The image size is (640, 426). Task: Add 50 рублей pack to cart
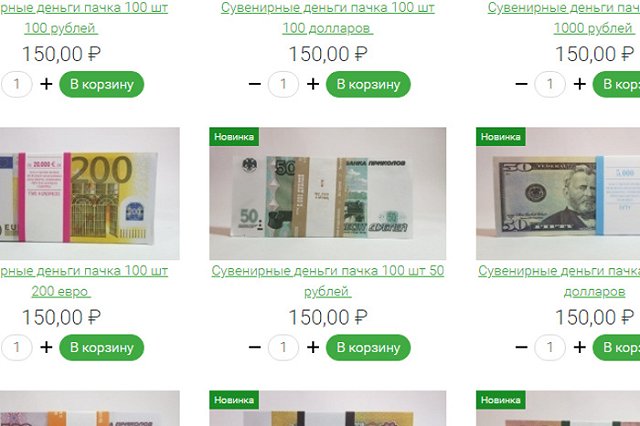[368, 347]
